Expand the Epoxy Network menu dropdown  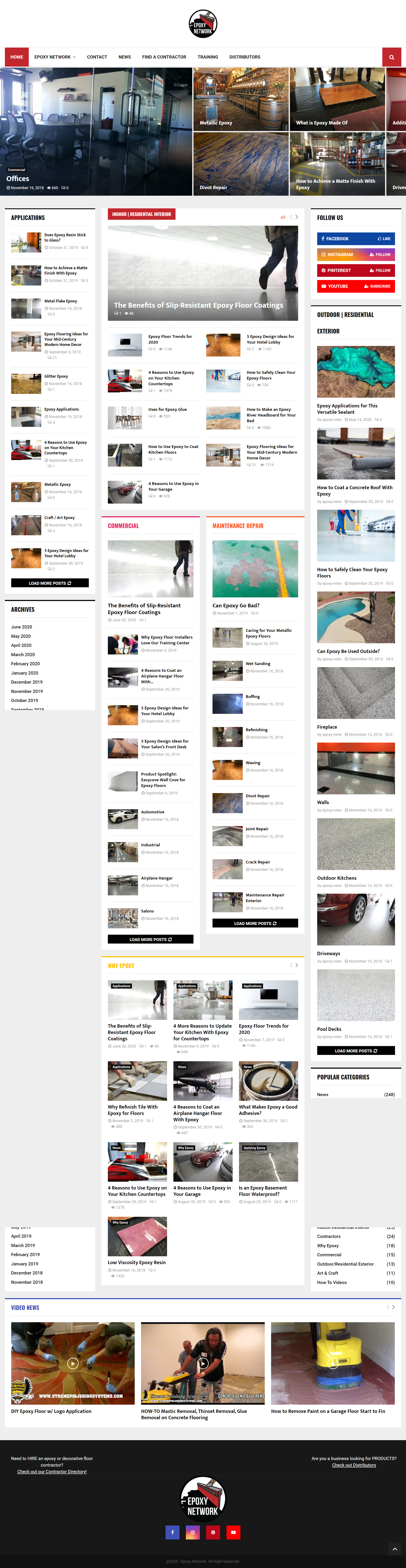pos(55,57)
